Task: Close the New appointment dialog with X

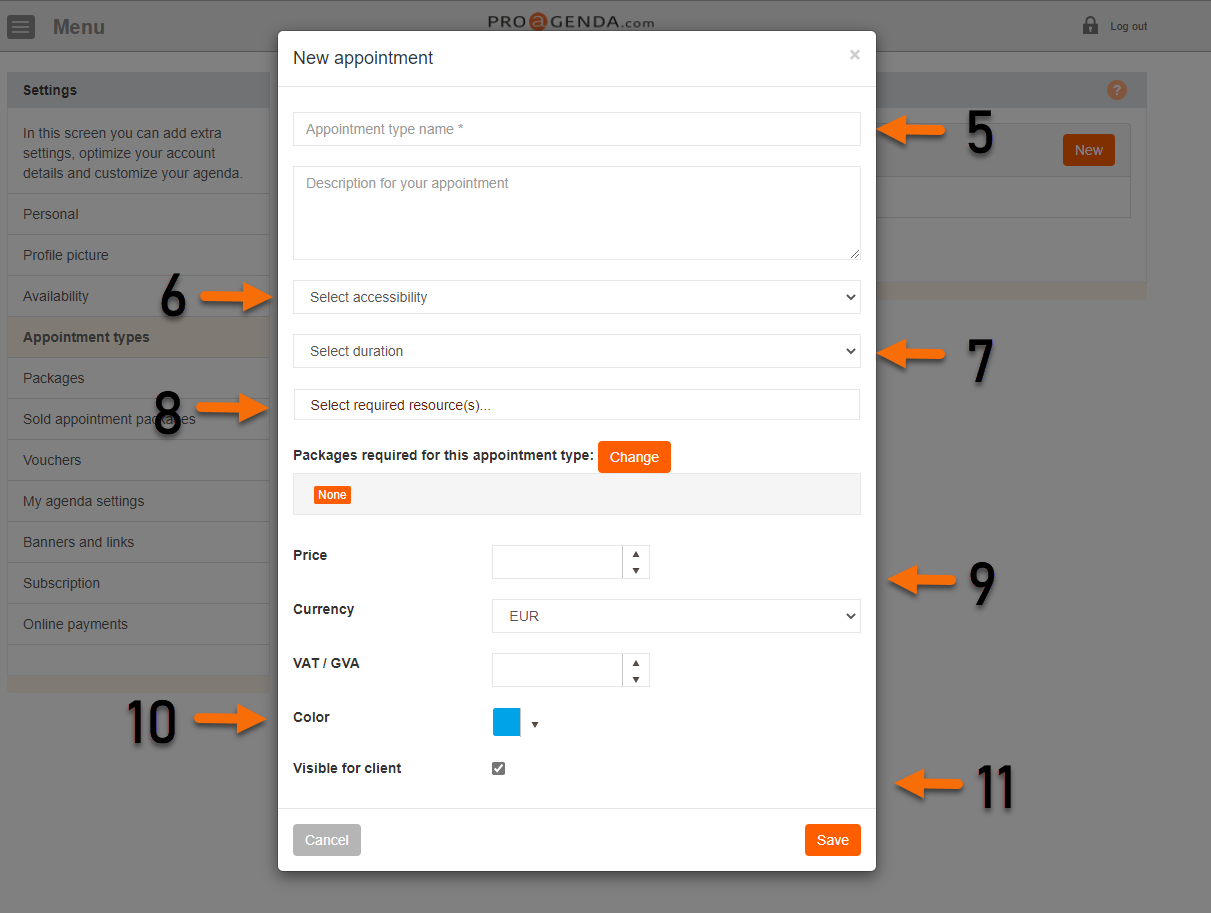Action: coord(855,55)
